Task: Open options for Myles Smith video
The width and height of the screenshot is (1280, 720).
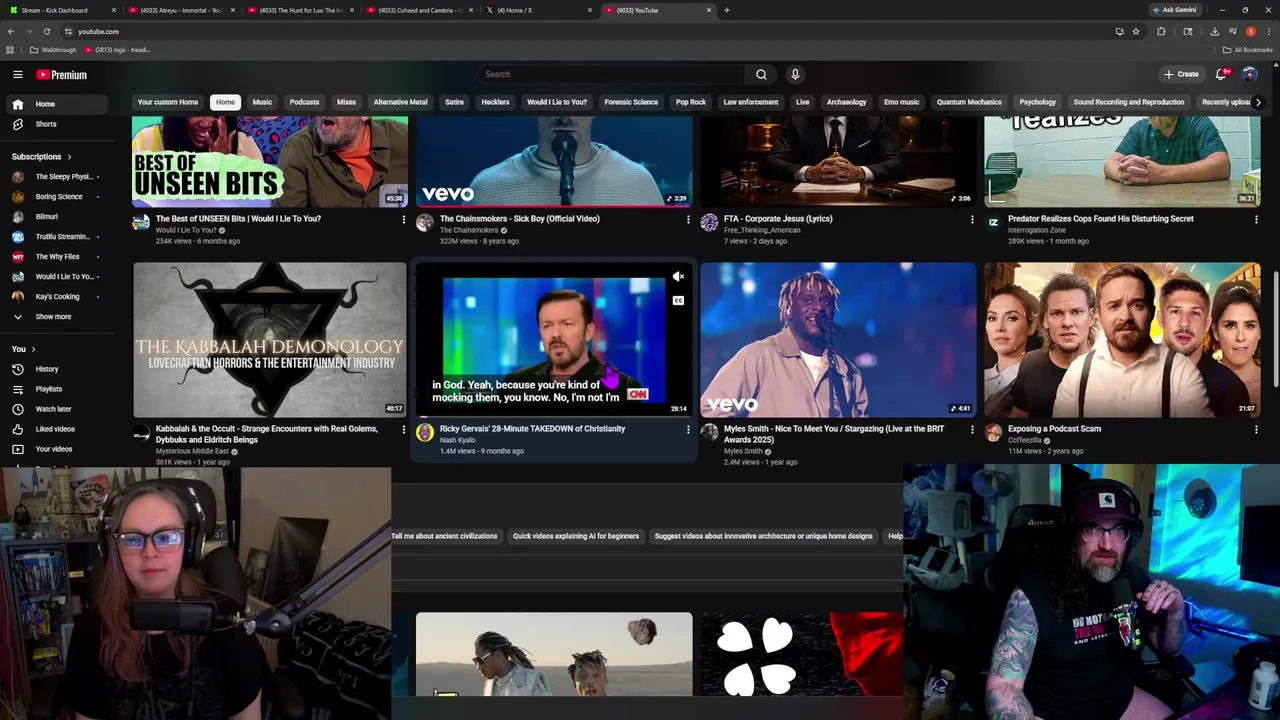Action: pos(972,429)
